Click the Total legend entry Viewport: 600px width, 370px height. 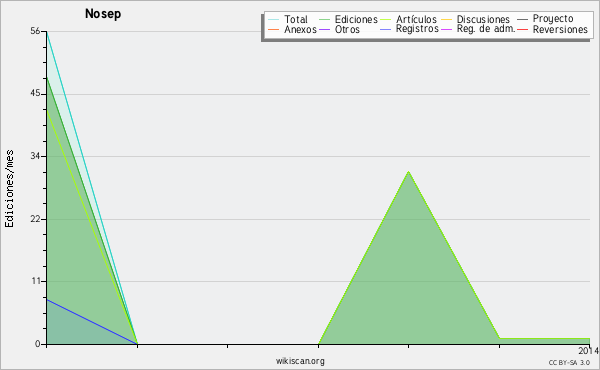point(288,20)
